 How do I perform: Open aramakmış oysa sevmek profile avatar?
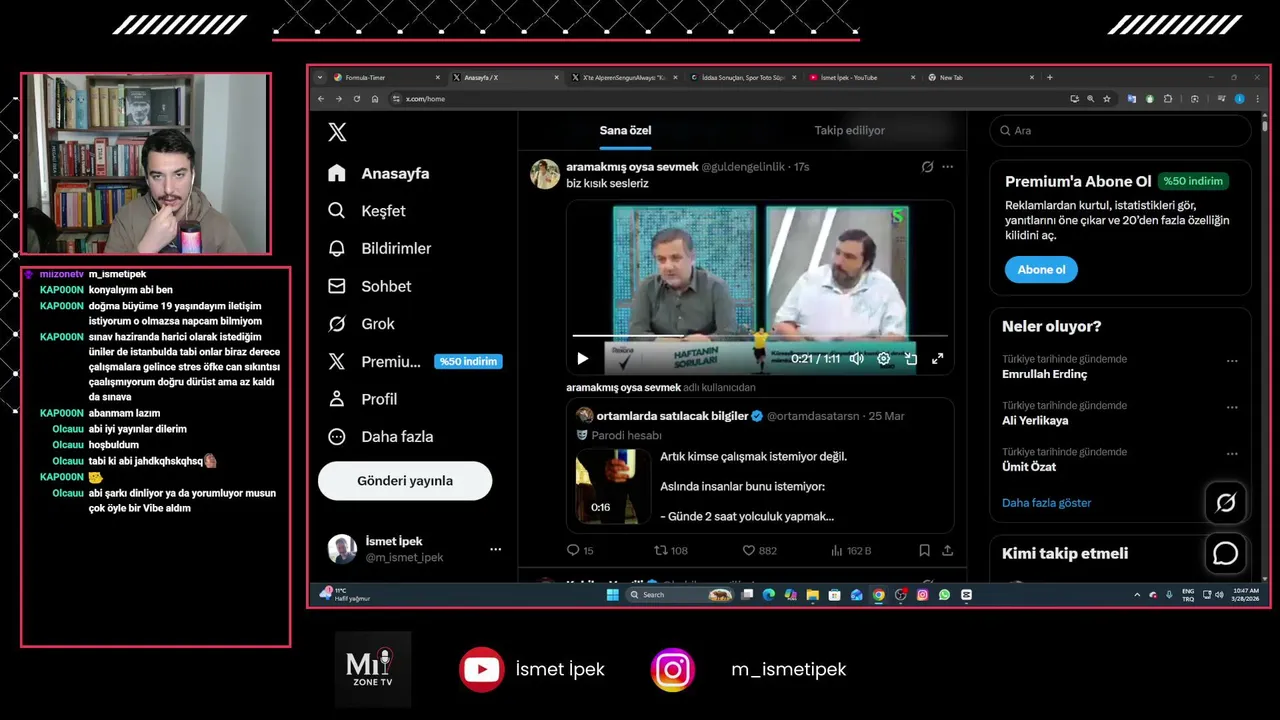click(545, 174)
